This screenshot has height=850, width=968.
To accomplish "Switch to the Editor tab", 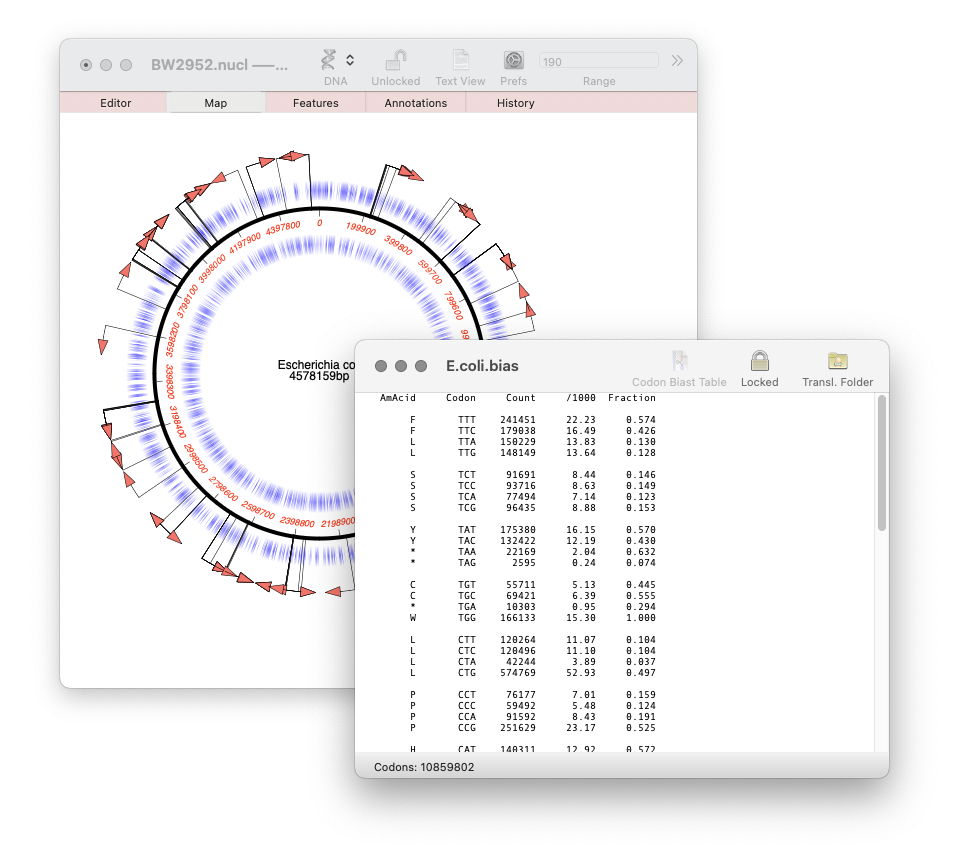I will (115, 103).
